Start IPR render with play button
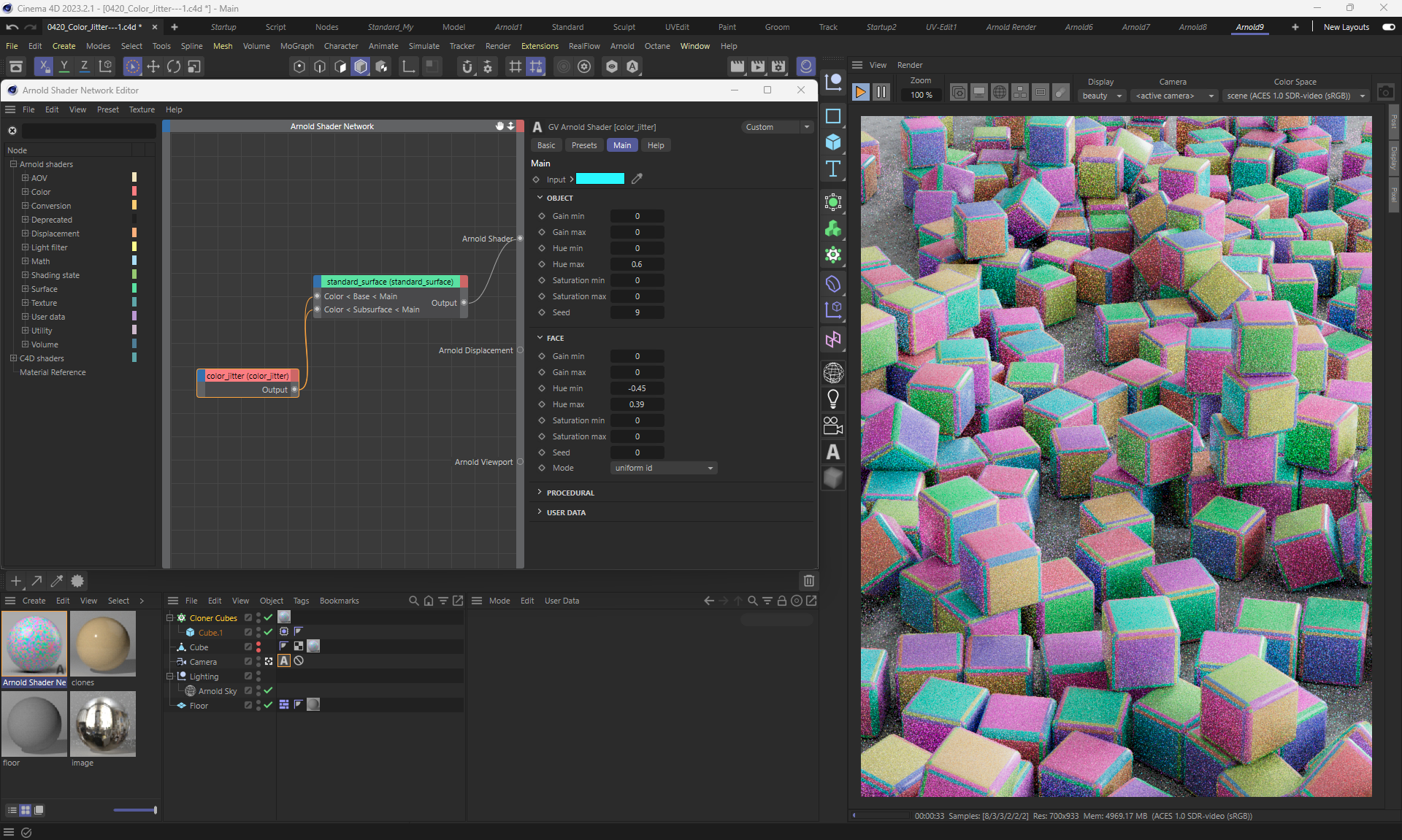 pyautogui.click(x=861, y=92)
